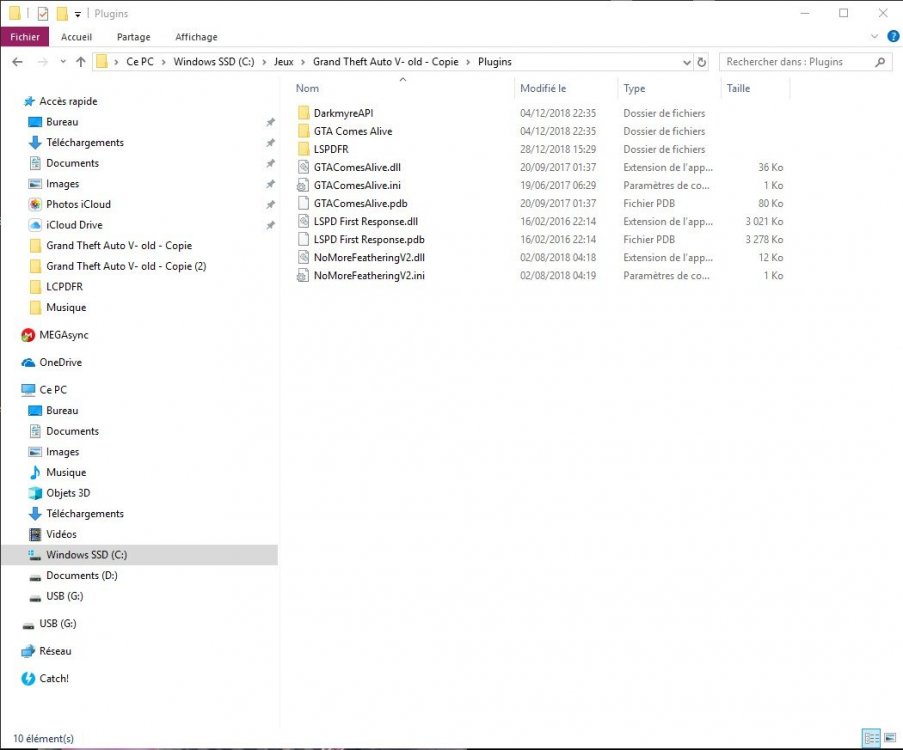Open LCPDFR folder in quick access
Image resolution: width=903 pixels, height=750 pixels.
click(64, 286)
